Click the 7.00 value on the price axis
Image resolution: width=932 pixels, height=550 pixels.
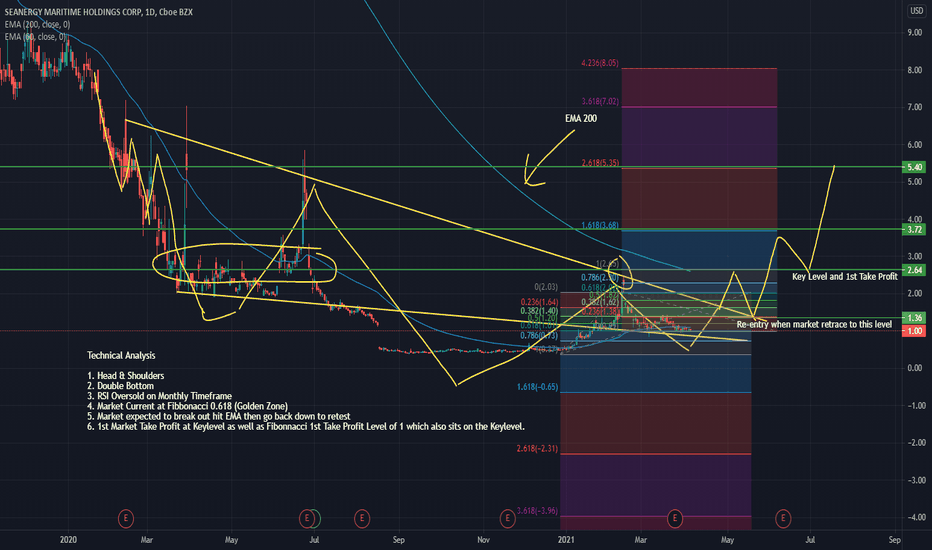pos(914,108)
